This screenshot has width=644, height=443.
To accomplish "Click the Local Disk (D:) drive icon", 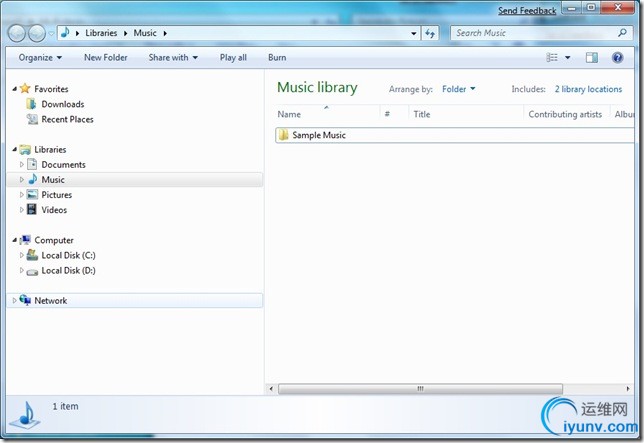I will coord(32,272).
